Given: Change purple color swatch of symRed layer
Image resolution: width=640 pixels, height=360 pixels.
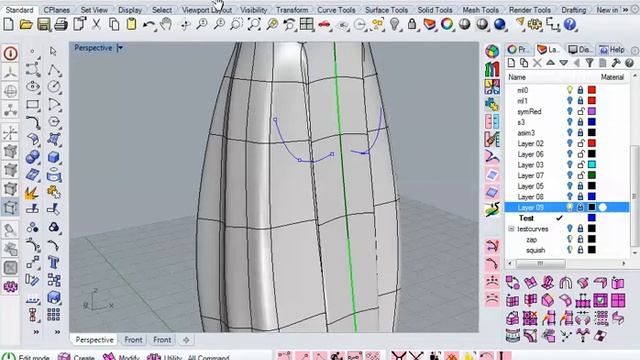Looking at the screenshot, I should point(591,111).
